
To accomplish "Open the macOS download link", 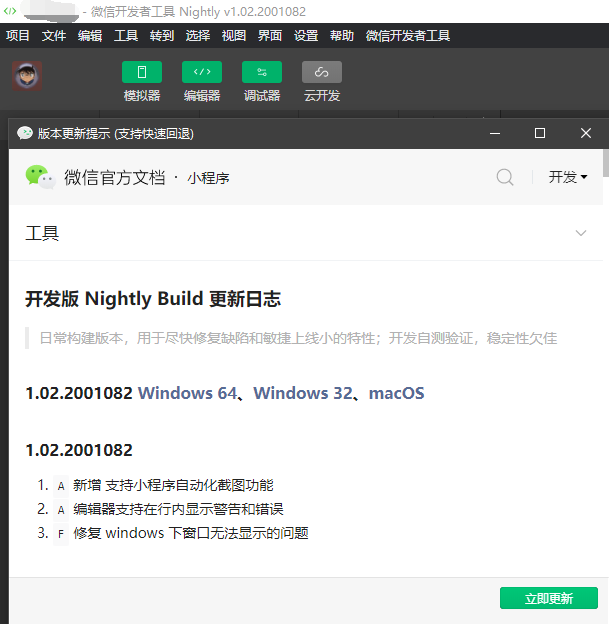I will (x=396, y=393).
